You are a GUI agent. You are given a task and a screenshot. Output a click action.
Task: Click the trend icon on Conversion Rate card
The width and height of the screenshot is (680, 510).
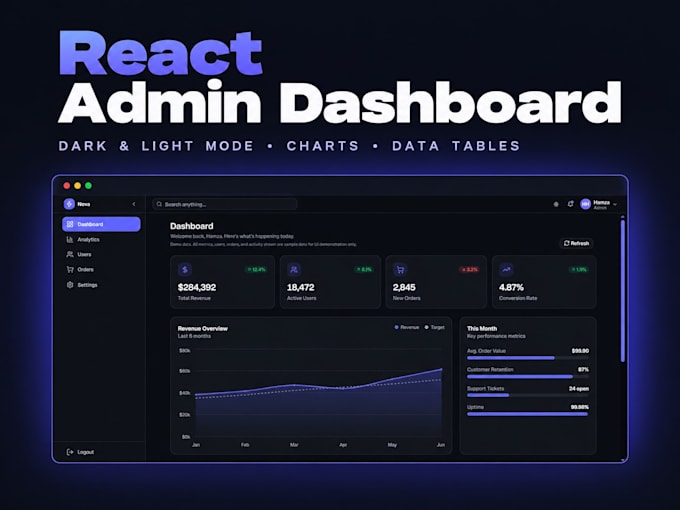click(506, 270)
